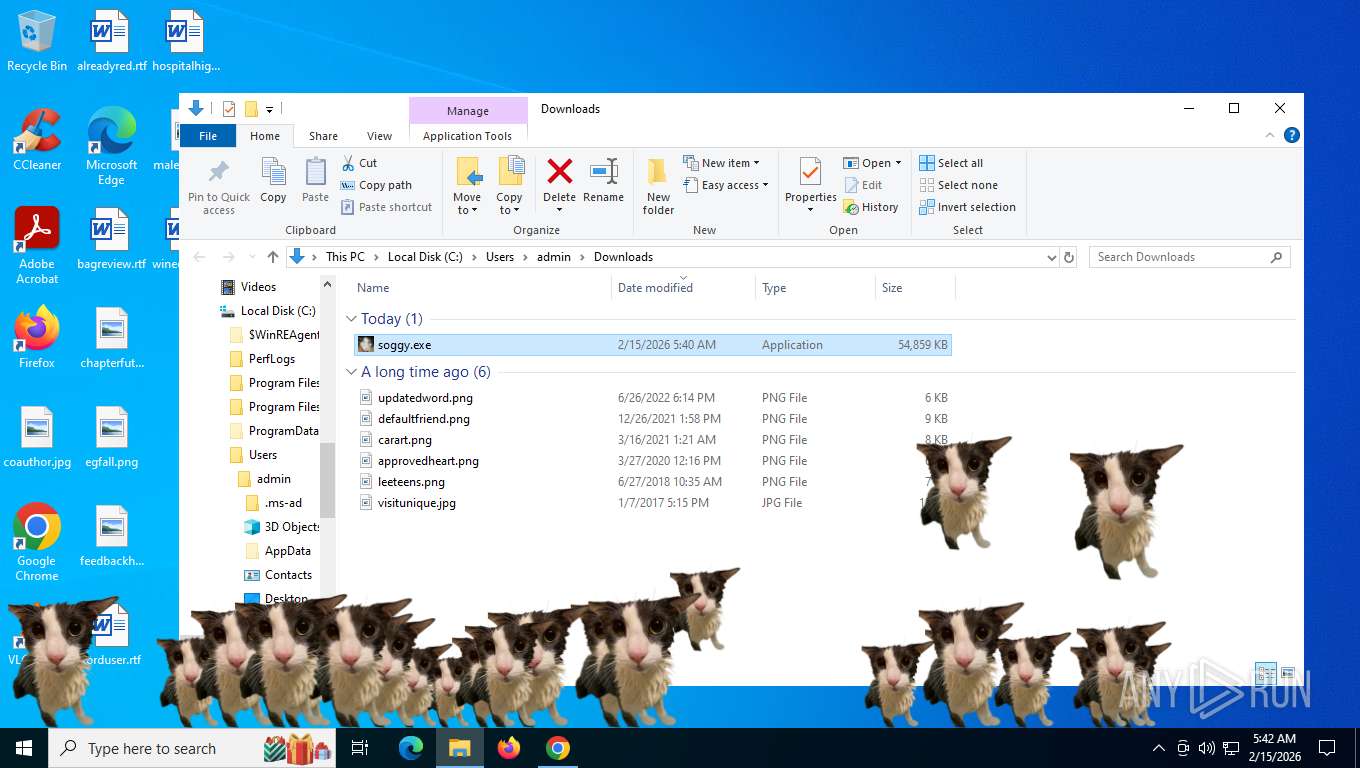Collapse the A long time ago (6) group
Screen dimensions: 1360x768
(x=351, y=372)
